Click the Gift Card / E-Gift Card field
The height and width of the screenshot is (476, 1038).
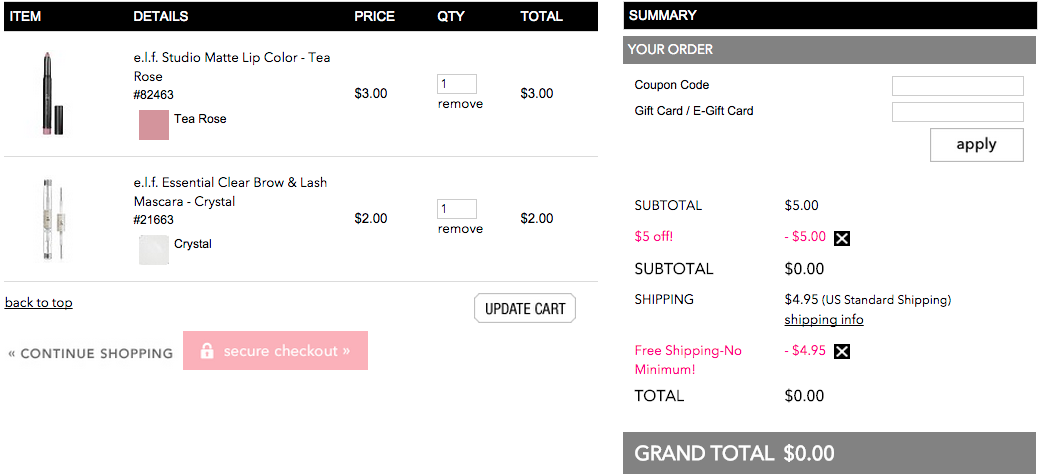click(x=957, y=112)
